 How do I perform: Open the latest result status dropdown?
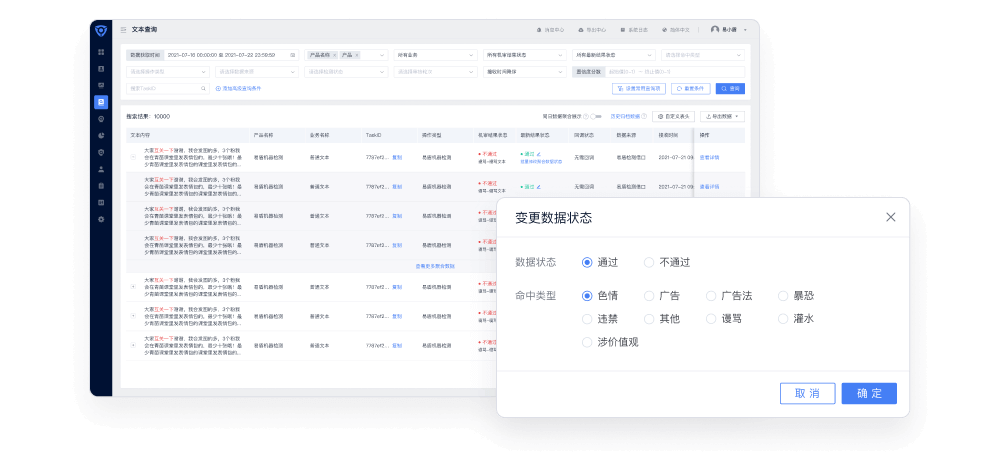614,56
